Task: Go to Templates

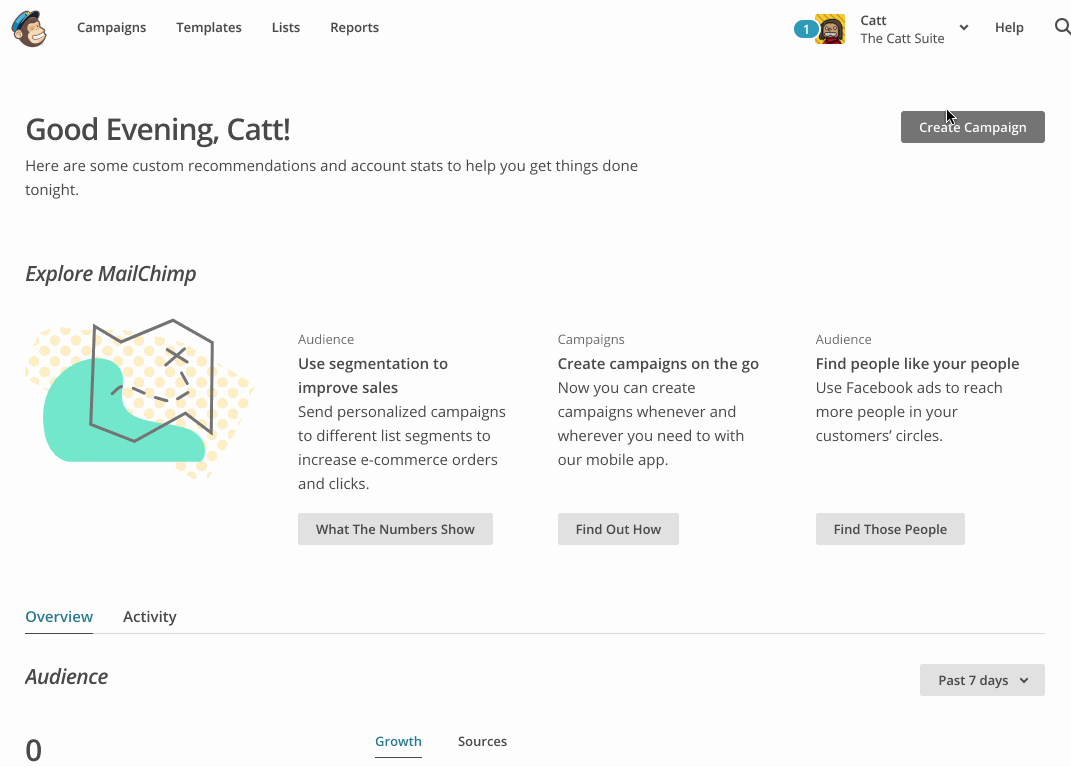Action: click(x=209, y=27)
